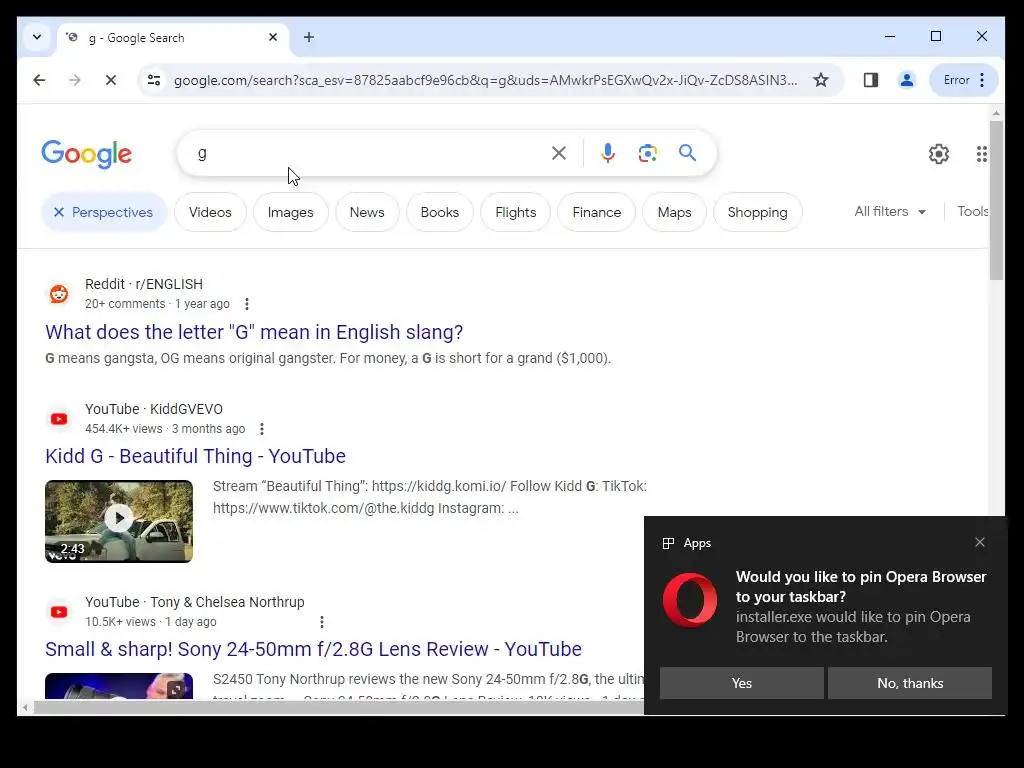The width and height of the screenshot is (1024, 768).
Task: Click the horizontal scrollbar at page bottom
Action: (338, 707)
